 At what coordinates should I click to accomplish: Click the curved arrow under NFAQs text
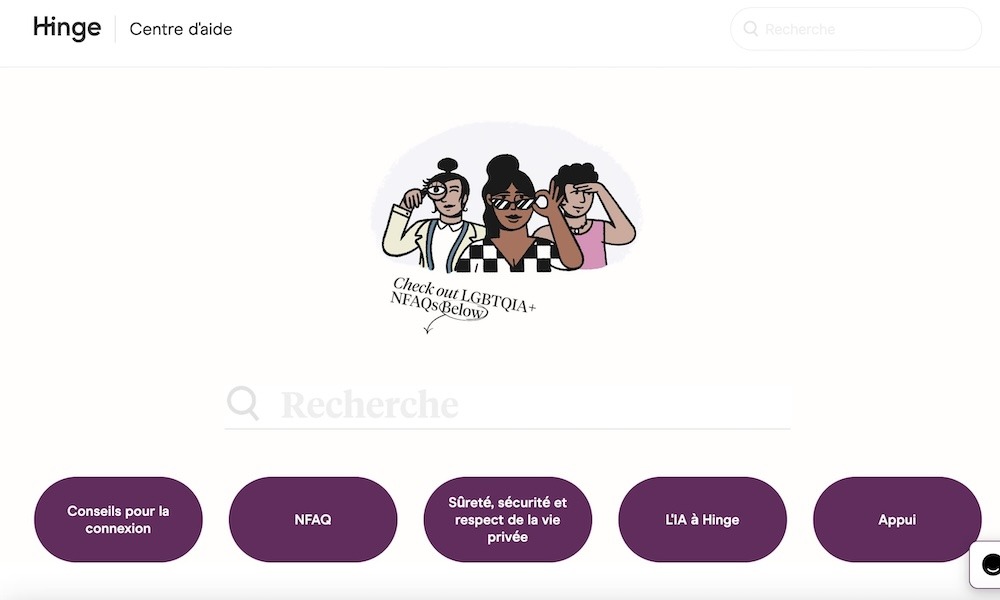tap(436, 325)
